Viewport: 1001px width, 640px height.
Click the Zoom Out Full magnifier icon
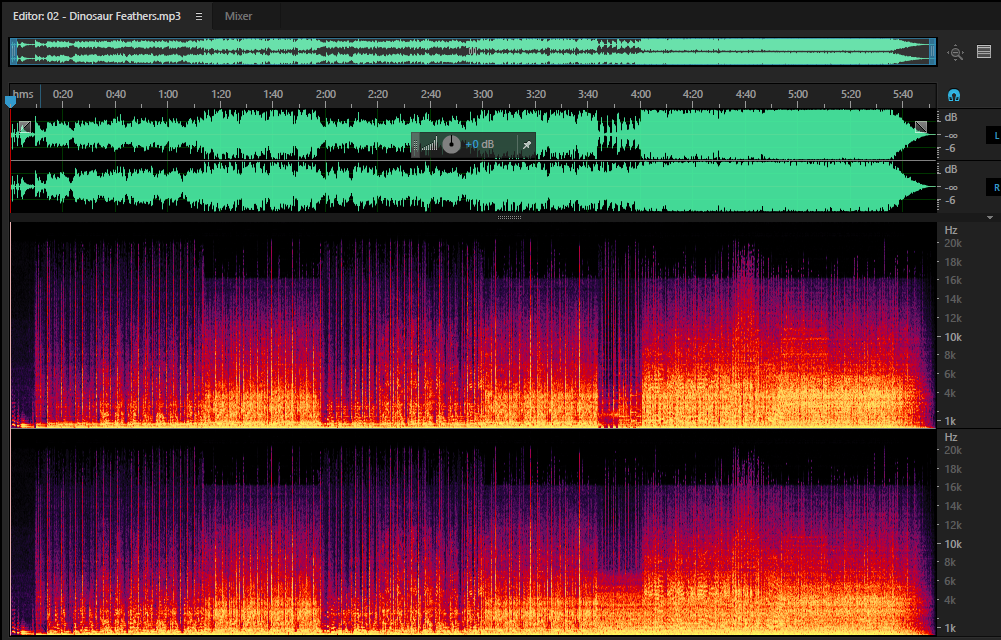tap(955, 53)
